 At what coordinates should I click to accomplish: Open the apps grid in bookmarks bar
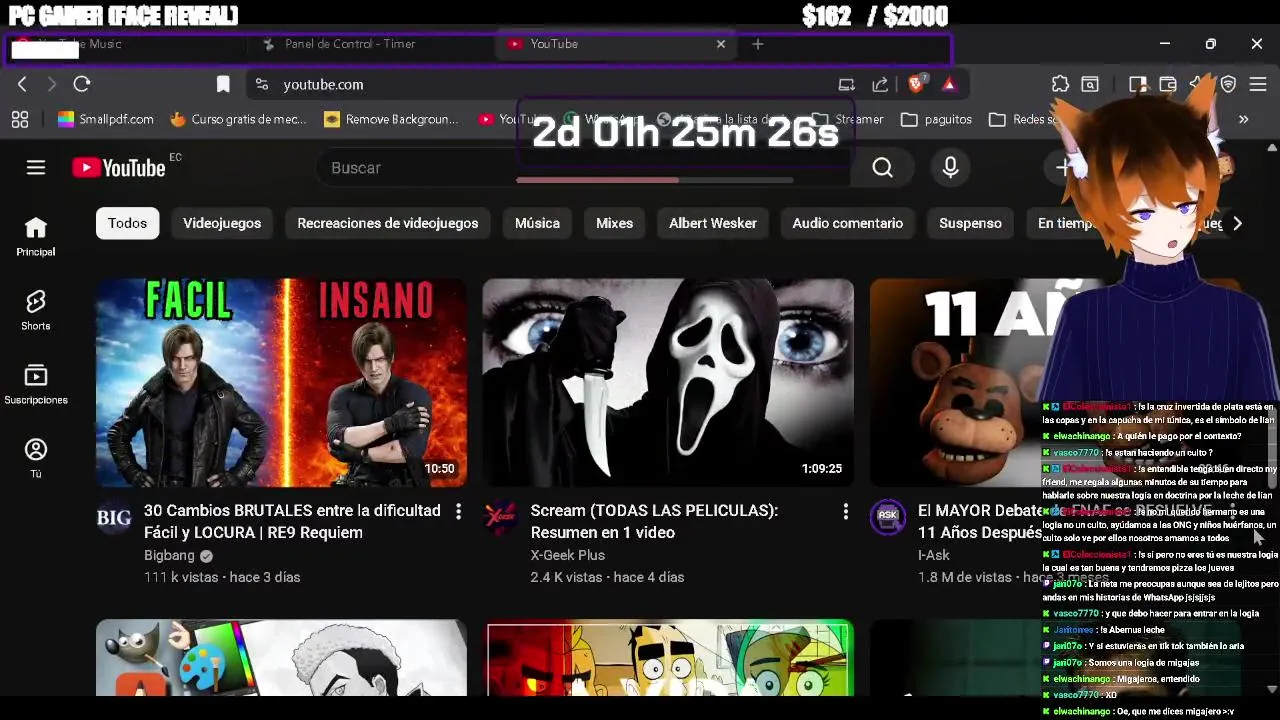(x=20, y=120)
